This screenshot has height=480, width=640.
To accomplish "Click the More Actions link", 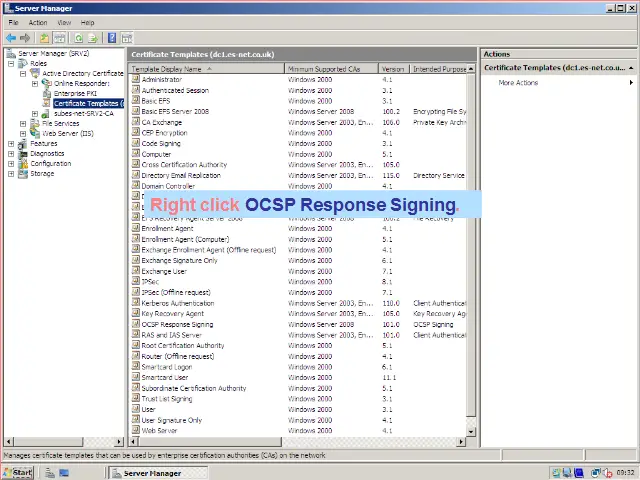I will (x=518, y=83).
